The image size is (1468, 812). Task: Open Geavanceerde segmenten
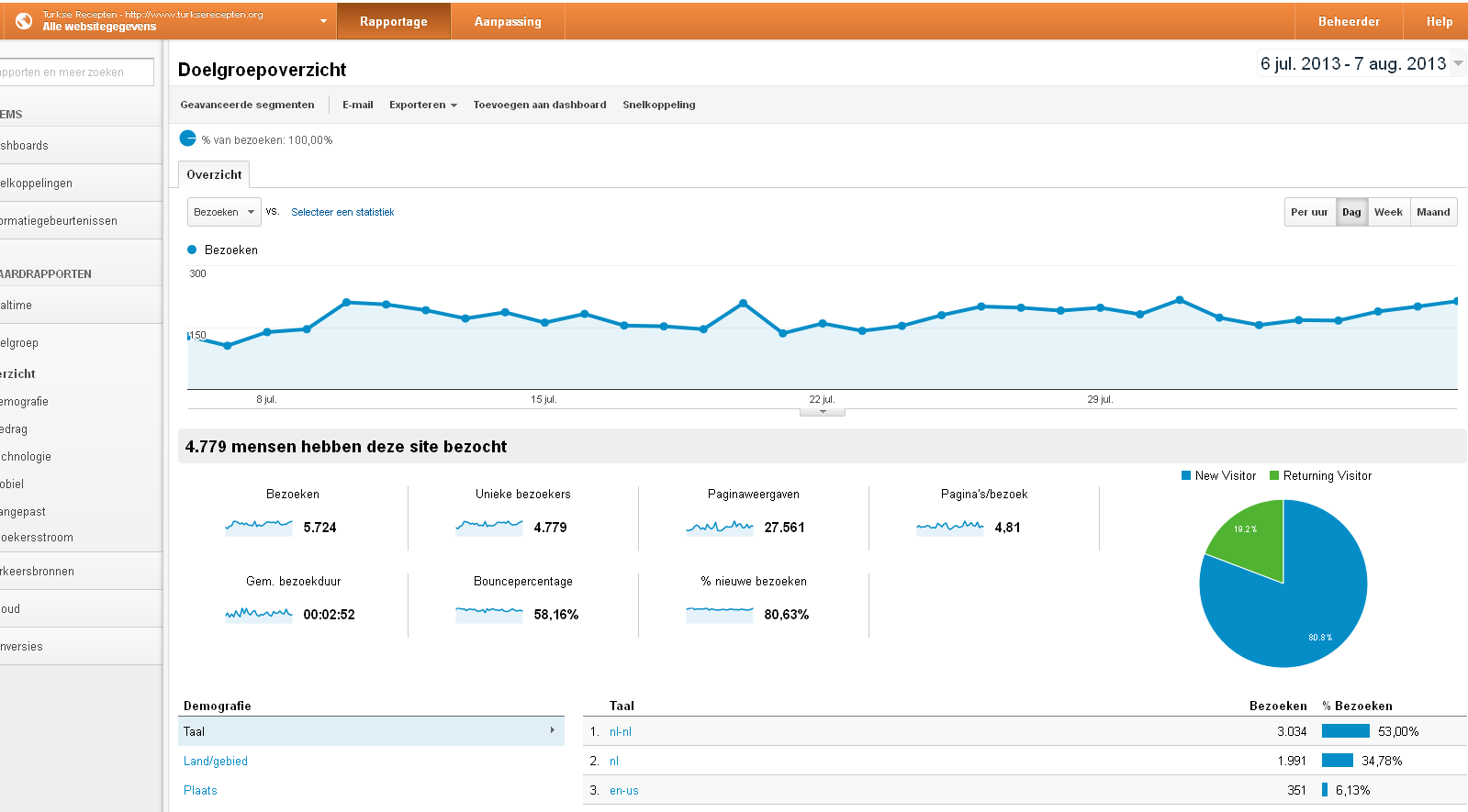pos(247,105)
